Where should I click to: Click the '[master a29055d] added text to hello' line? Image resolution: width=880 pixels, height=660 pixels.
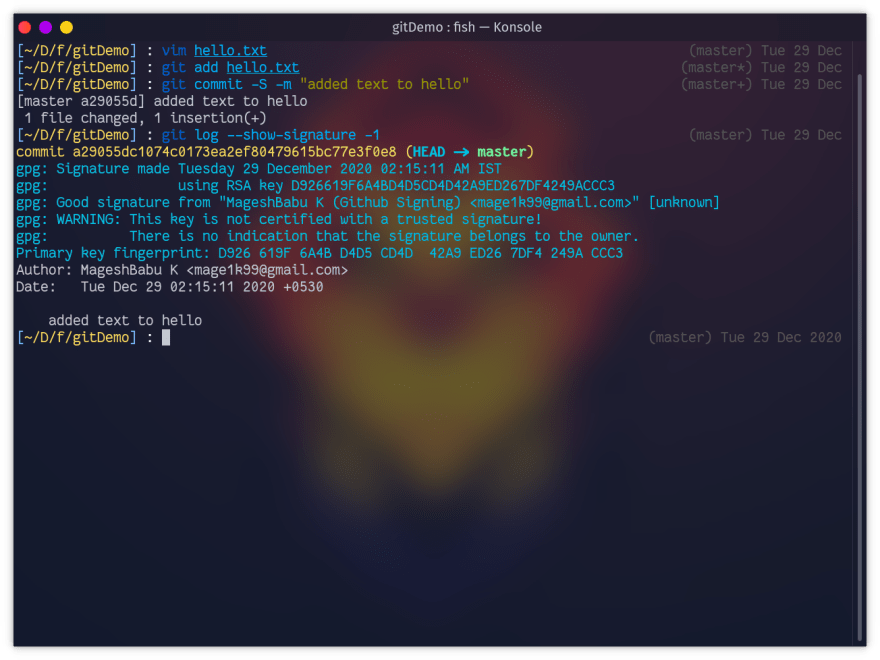coord(162,101)
